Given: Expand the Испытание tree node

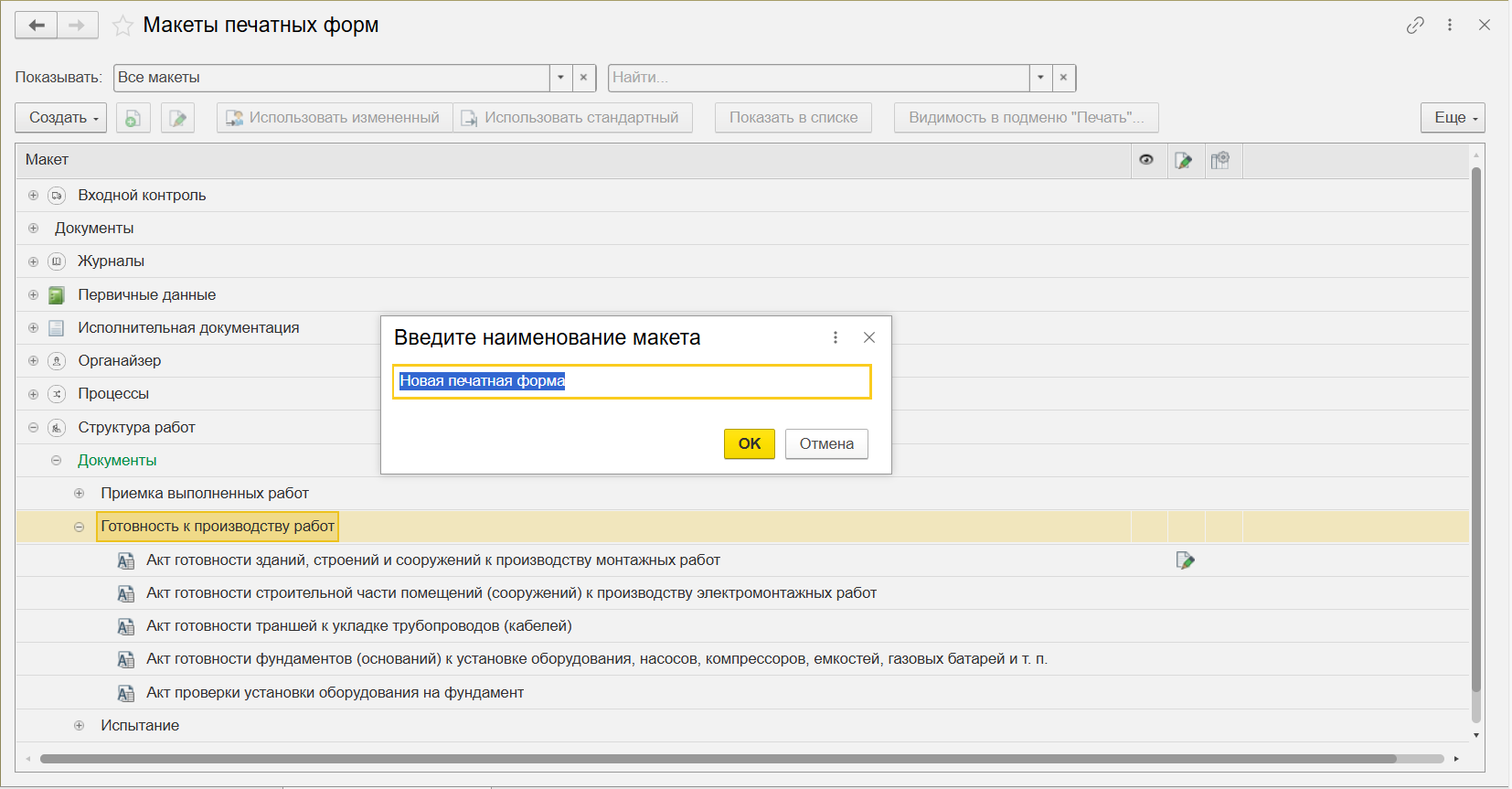Looking at the screenshot, I should (x=80, y=726).
